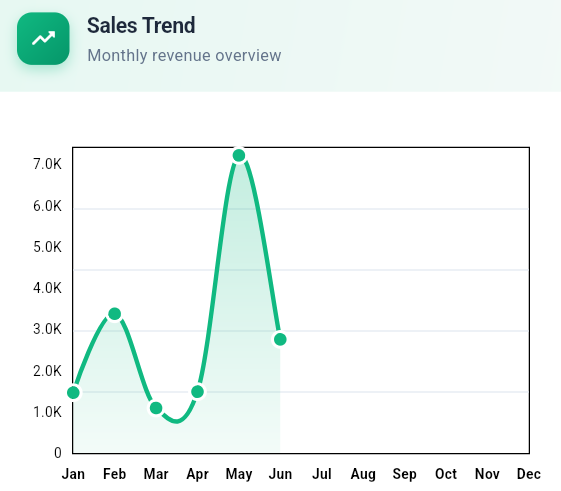This screenshot has width=561, height=491.
Task: Click the Oct x-axis label
Action: pyautogui.click(x=446, y=474)
